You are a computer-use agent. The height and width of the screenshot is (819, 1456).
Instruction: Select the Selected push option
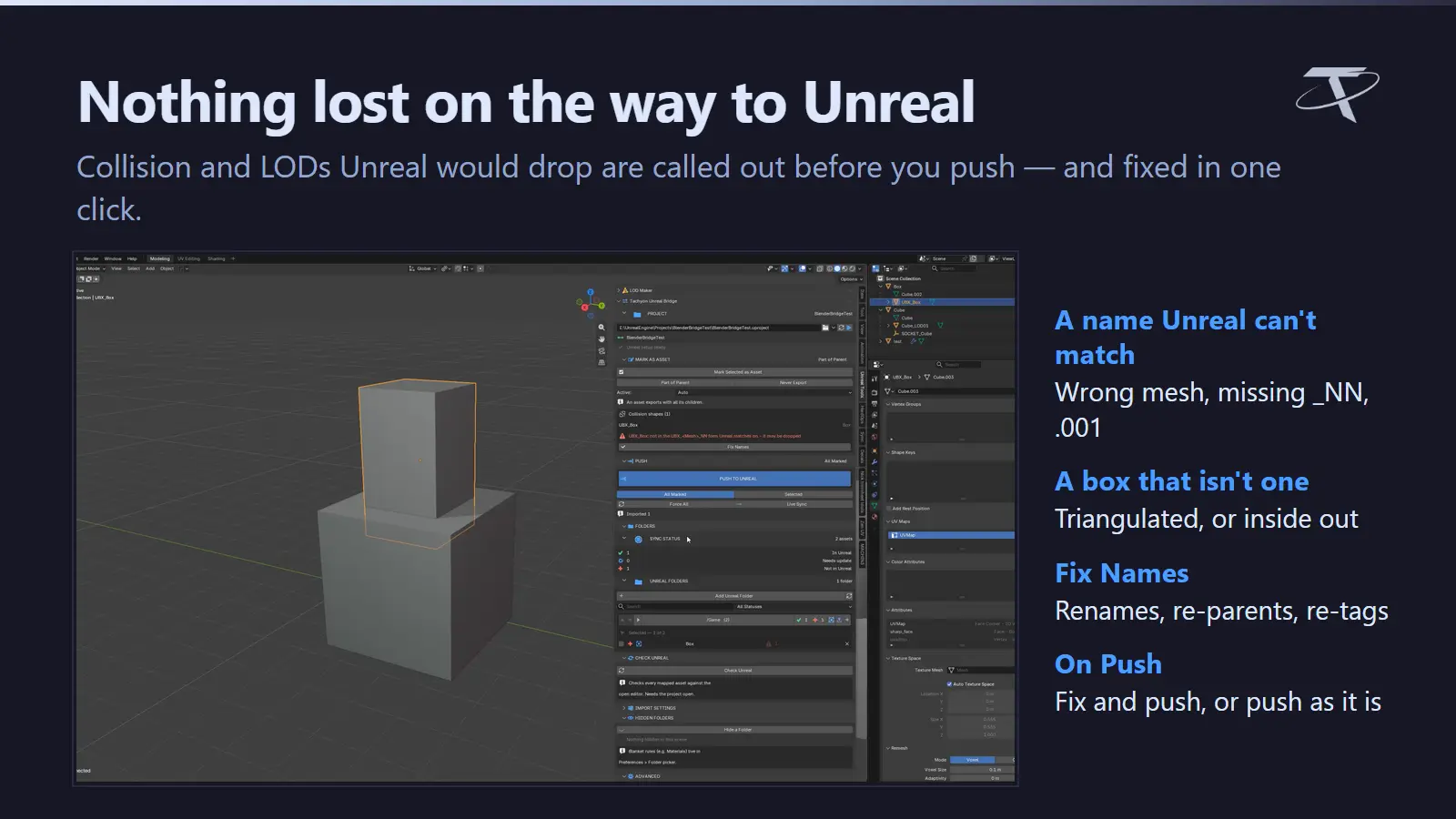[794, 494]
